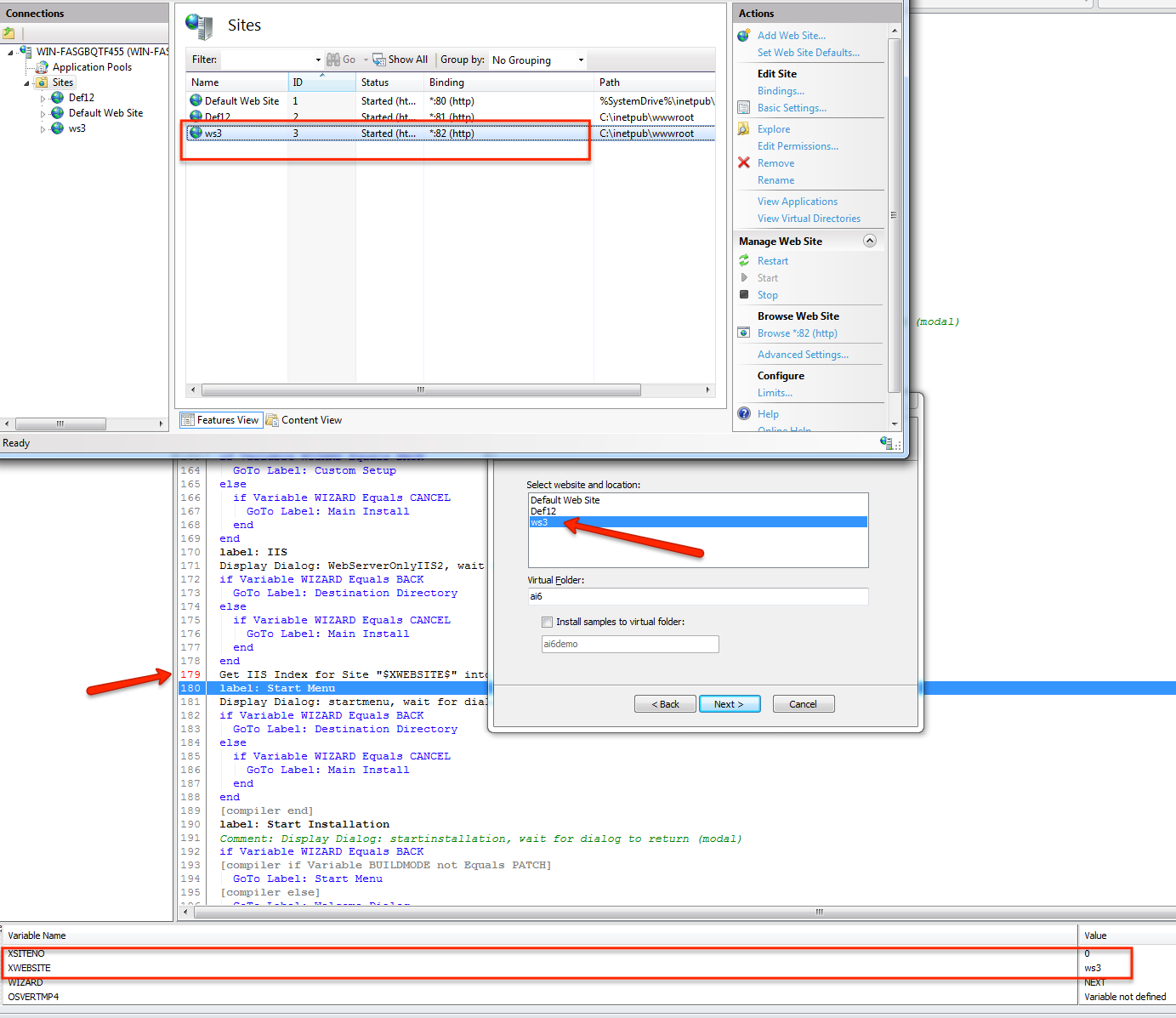Open the Filter combo box dropdown
The height and width of the screenshot is (1018, 1176).
tap(318, 60)
